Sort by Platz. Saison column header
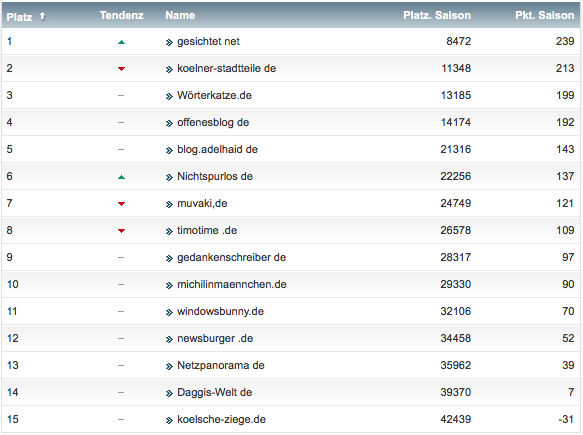 [437, 15]
